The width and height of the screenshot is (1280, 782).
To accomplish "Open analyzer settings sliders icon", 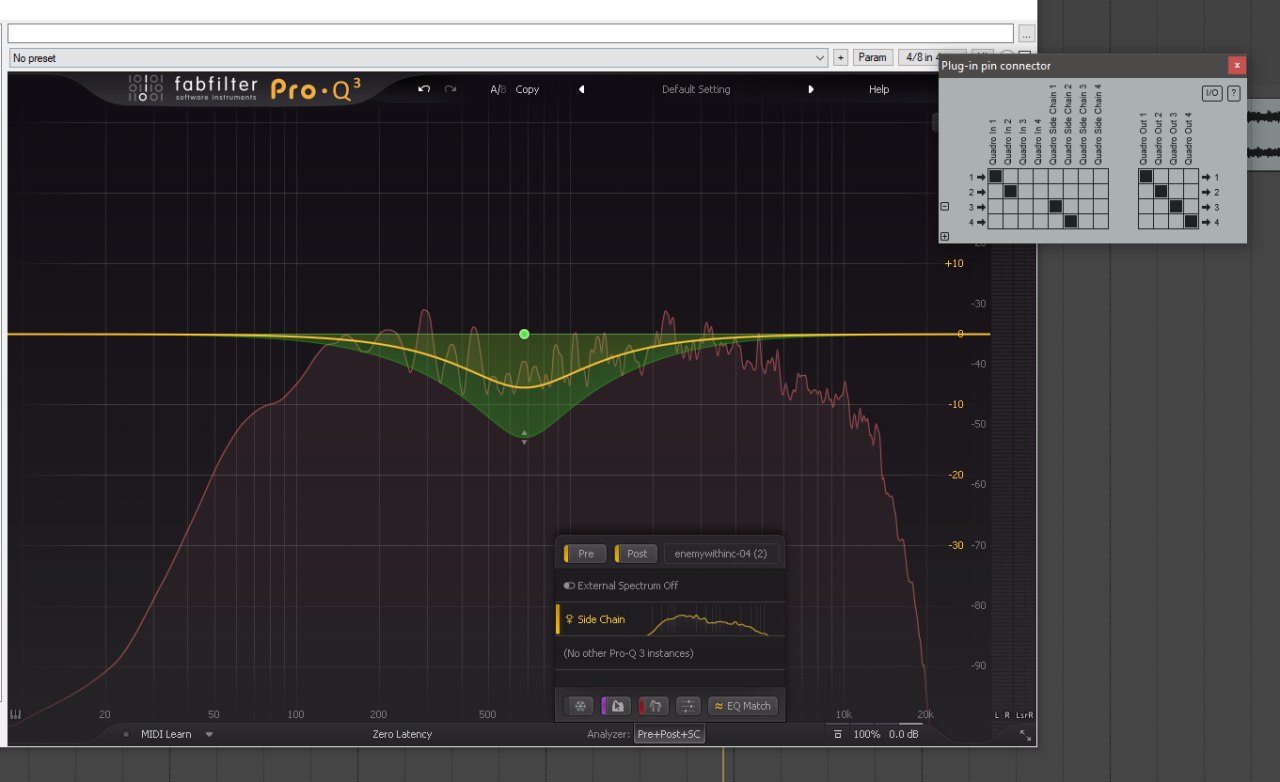I will tap(688, 706).
